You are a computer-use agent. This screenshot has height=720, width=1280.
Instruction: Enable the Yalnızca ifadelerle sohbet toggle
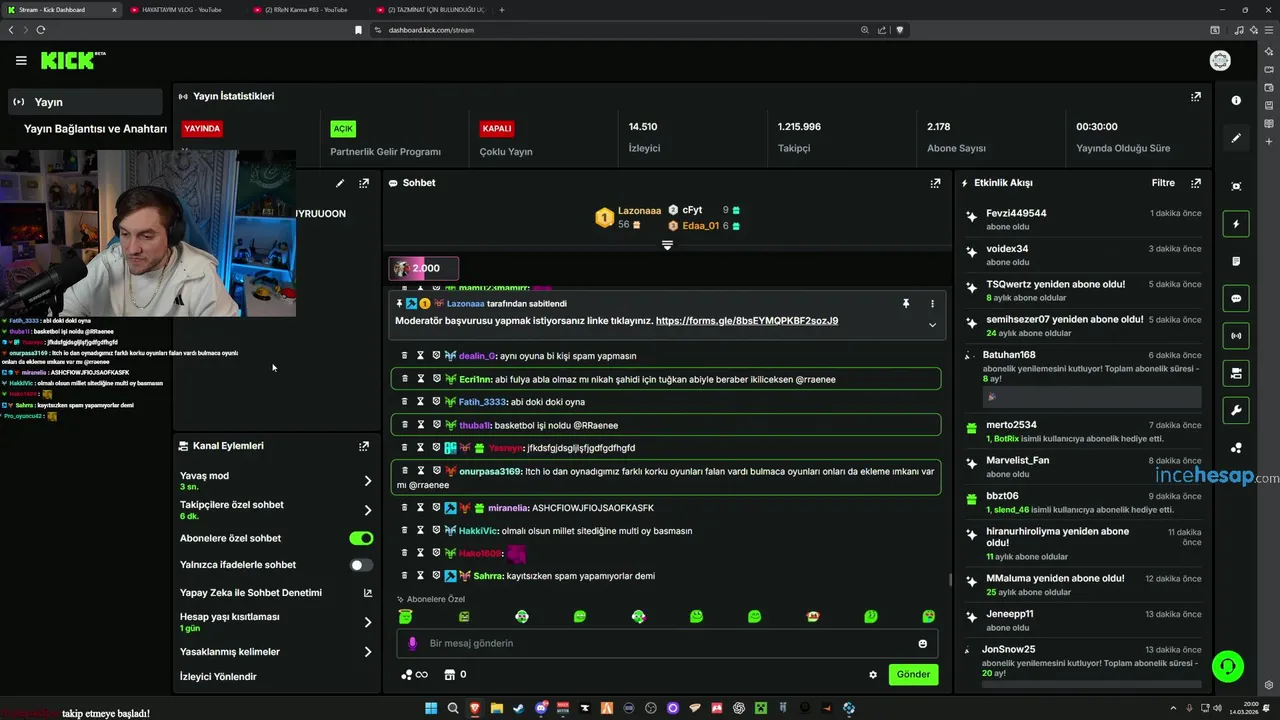361,565
